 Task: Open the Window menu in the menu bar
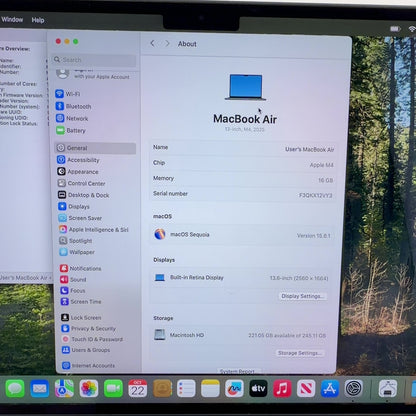coord(12,20)
